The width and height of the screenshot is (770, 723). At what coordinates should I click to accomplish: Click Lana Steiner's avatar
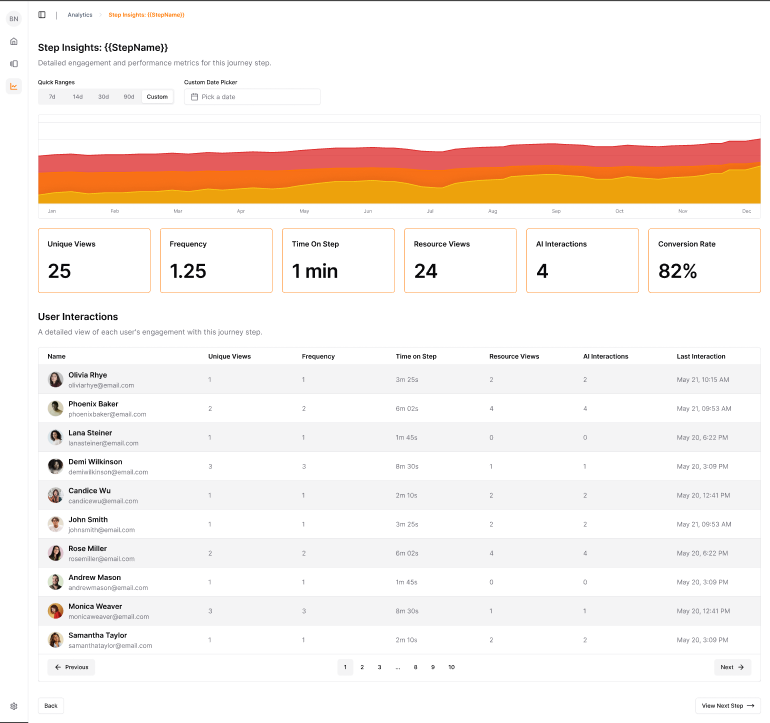click(x=55, y=437)
